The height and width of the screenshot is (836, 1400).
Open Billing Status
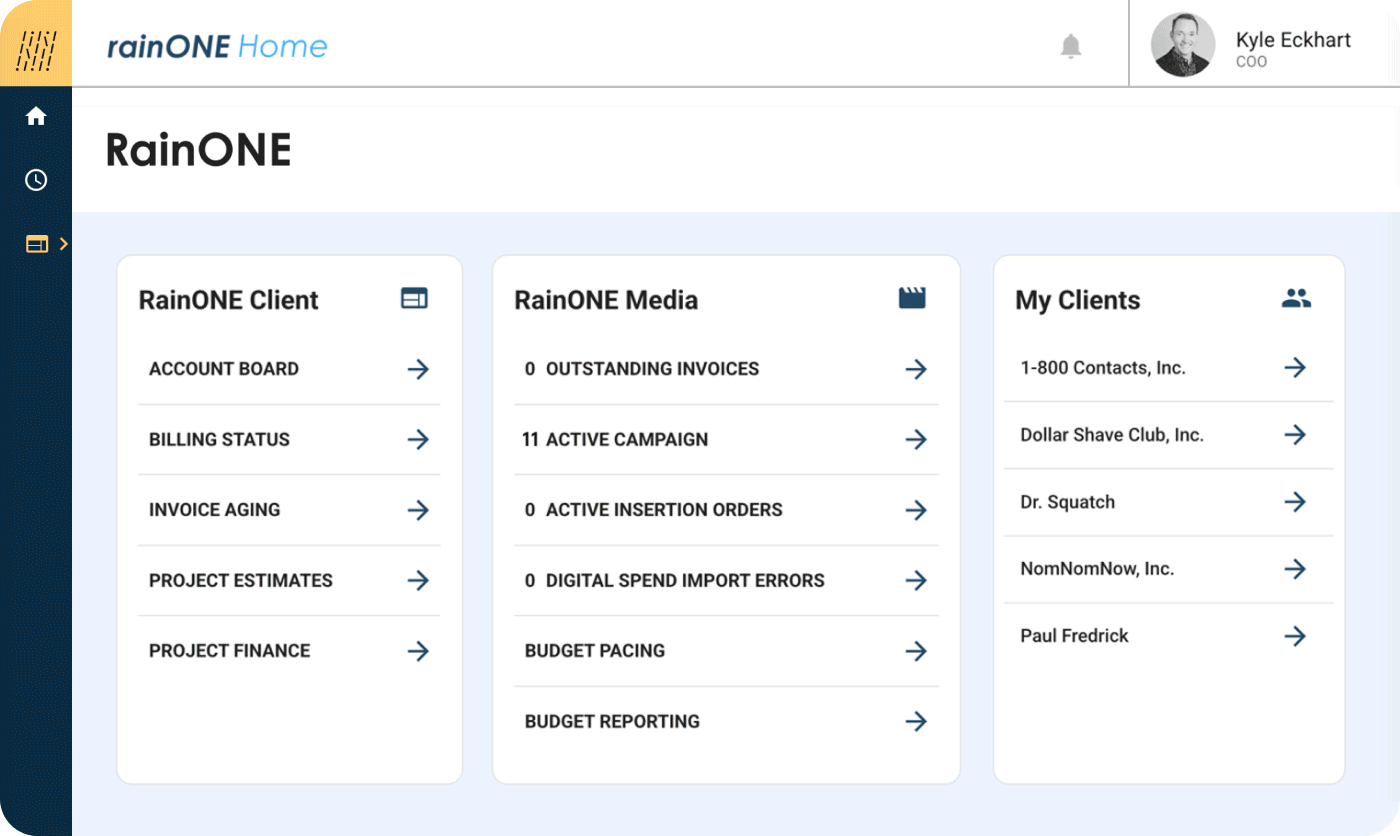289,439
